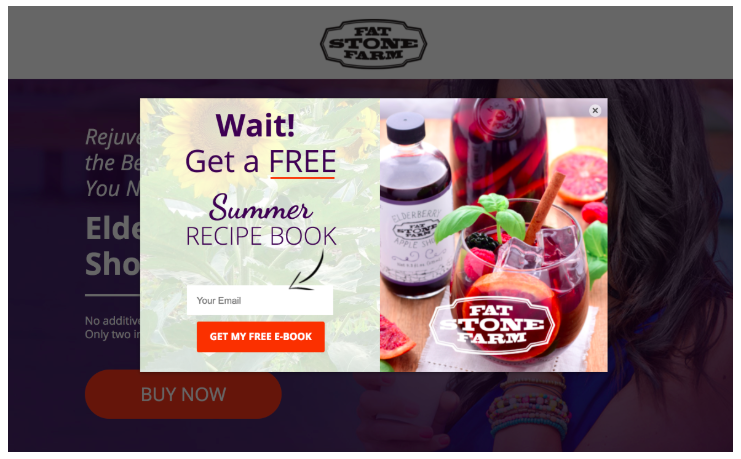Click the BUY NOW button

point(183,394)
